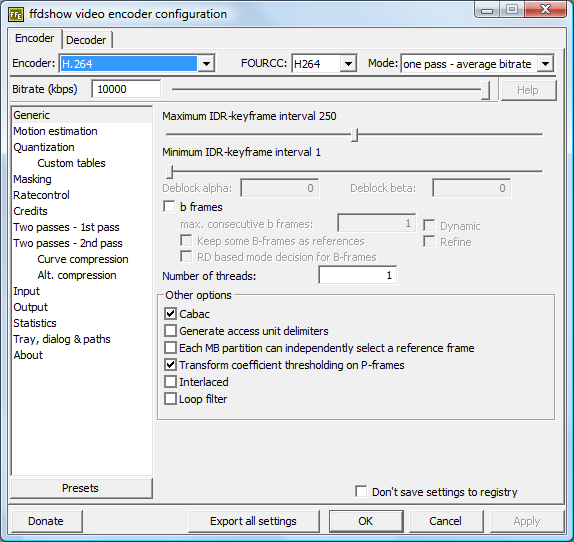Screen dimensions: 574x542
Task: Open the Quantization page
Action: pos(44,147)
